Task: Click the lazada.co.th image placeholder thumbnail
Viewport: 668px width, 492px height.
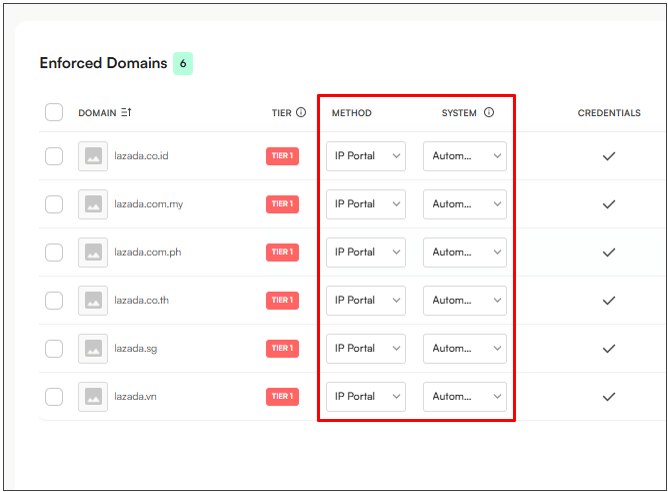Action: coord(93,300)
